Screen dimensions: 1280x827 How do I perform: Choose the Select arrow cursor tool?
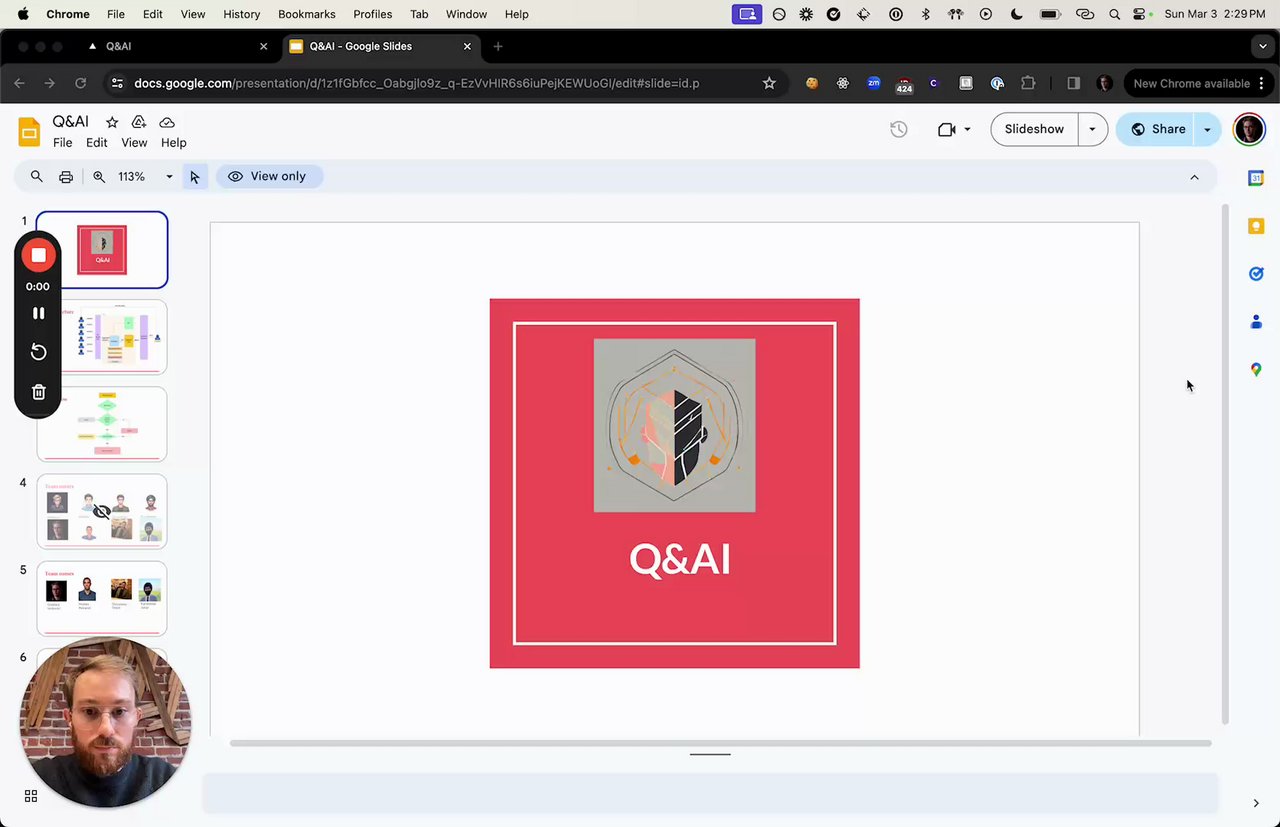tap(194, 176)
